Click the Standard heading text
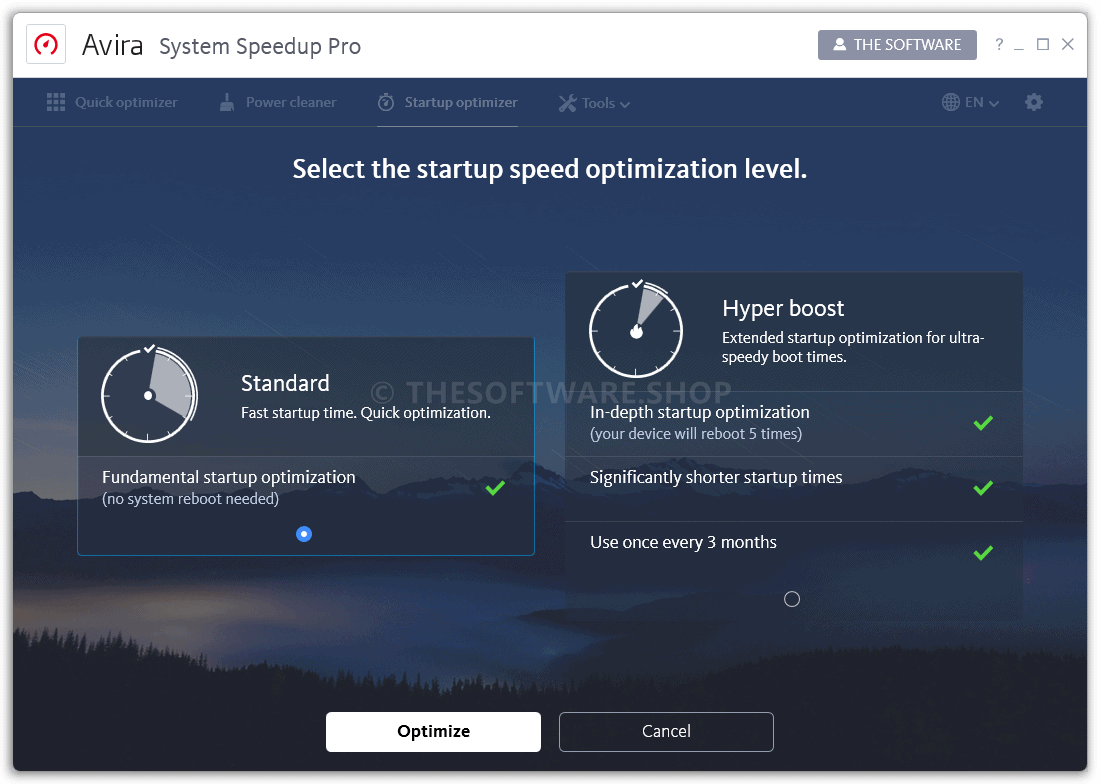The height and width of the screenshot is (784, 1100). (285, 383)
